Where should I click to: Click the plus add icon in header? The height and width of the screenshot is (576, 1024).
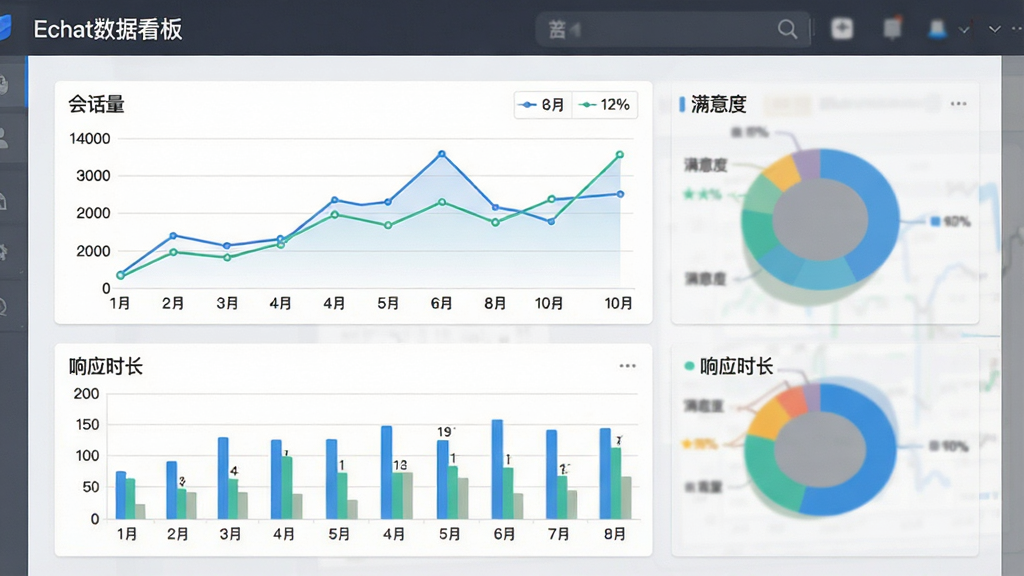842,28
